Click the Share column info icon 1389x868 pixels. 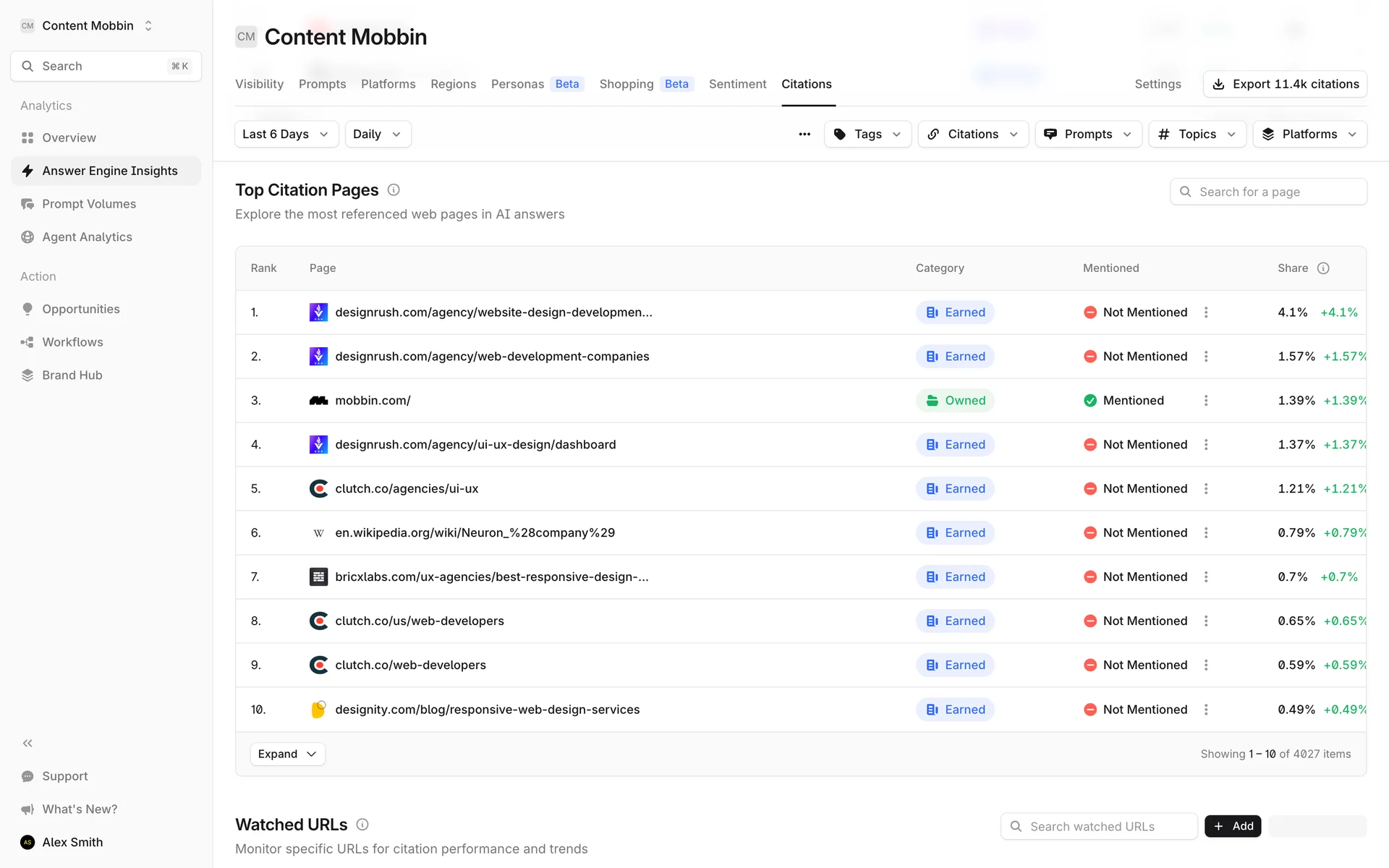point(1323,268)
